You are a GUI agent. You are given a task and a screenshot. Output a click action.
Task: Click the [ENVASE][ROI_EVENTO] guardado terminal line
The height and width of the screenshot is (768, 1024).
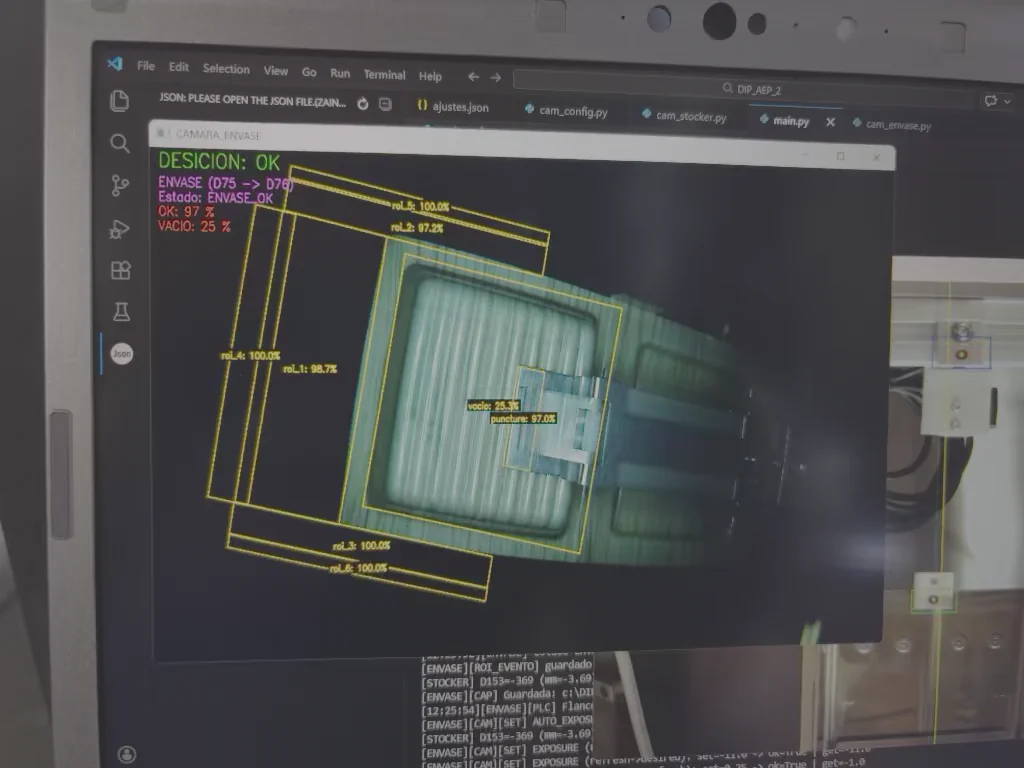(x=507, y=666)
